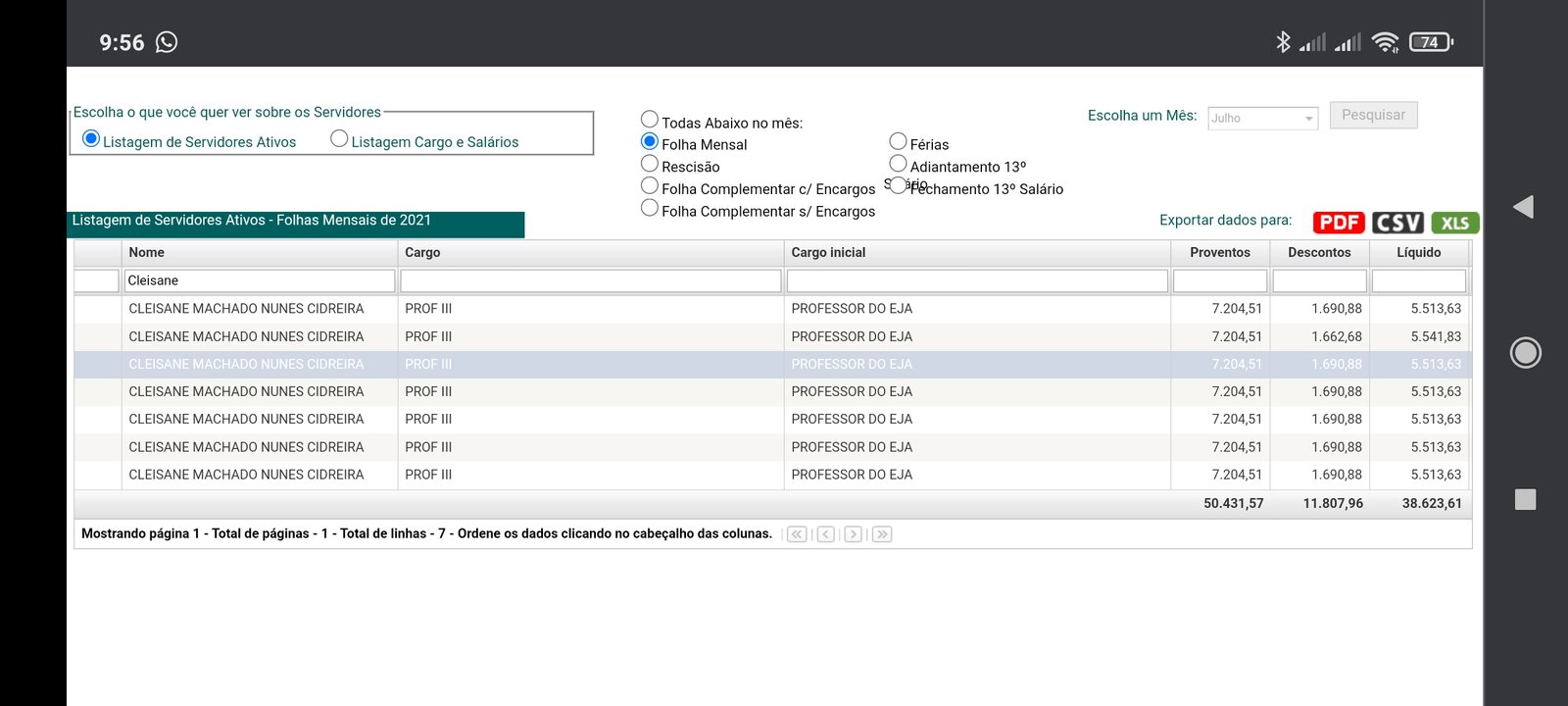Jump to last page of results
Viewport: 1568px width, 706px height.
click(x=882, y=534)
